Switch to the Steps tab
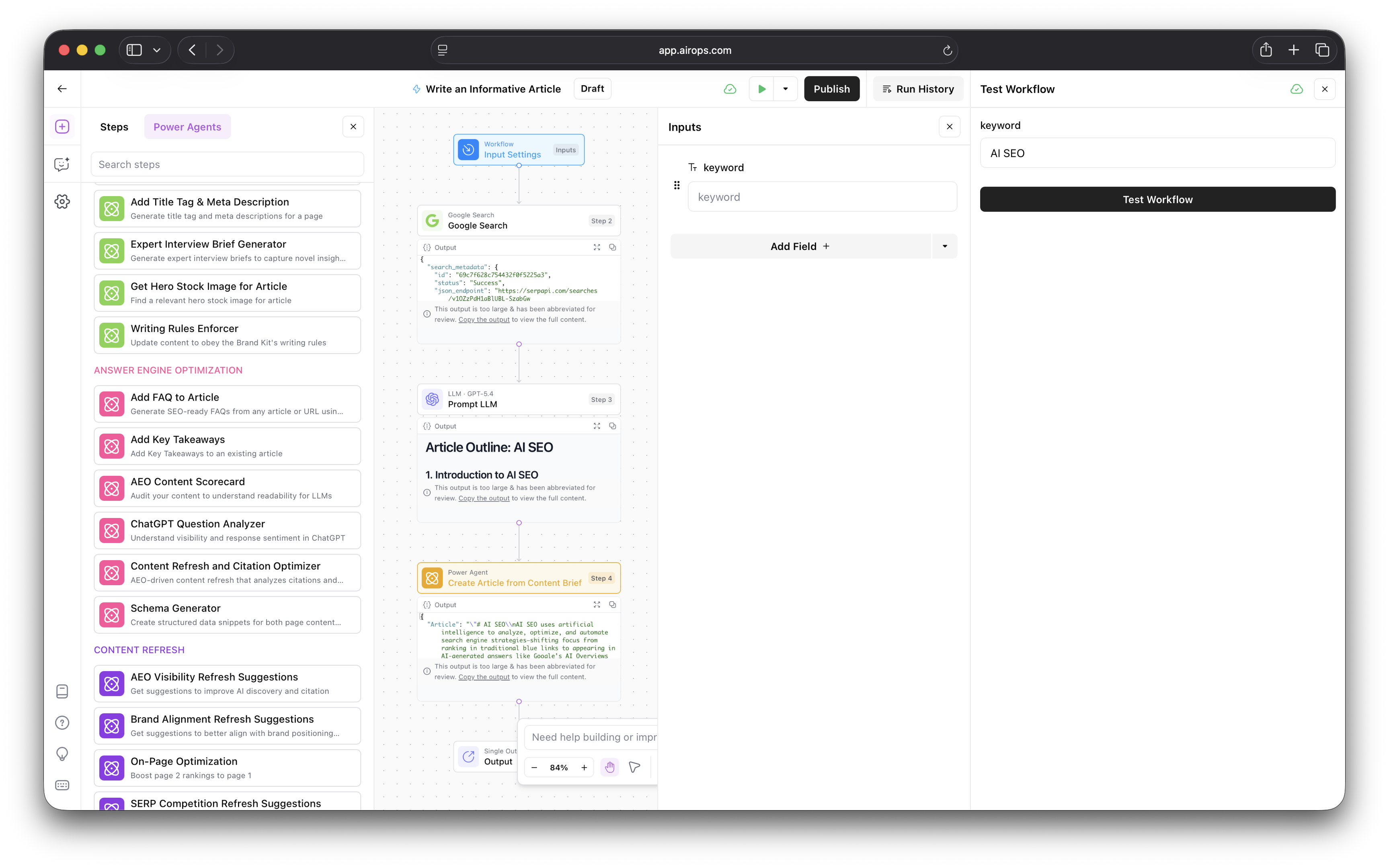 pyautogui.click(x=114, y=127)
